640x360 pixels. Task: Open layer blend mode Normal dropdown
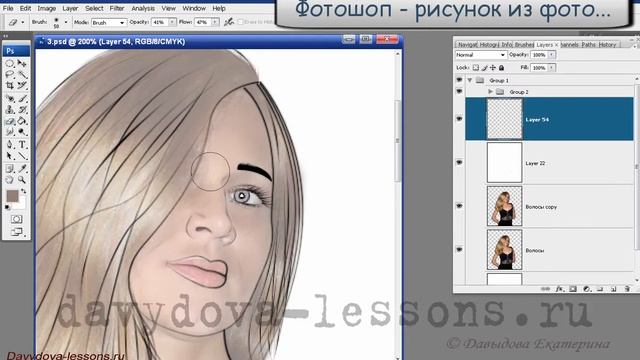[x=481, y=55]
